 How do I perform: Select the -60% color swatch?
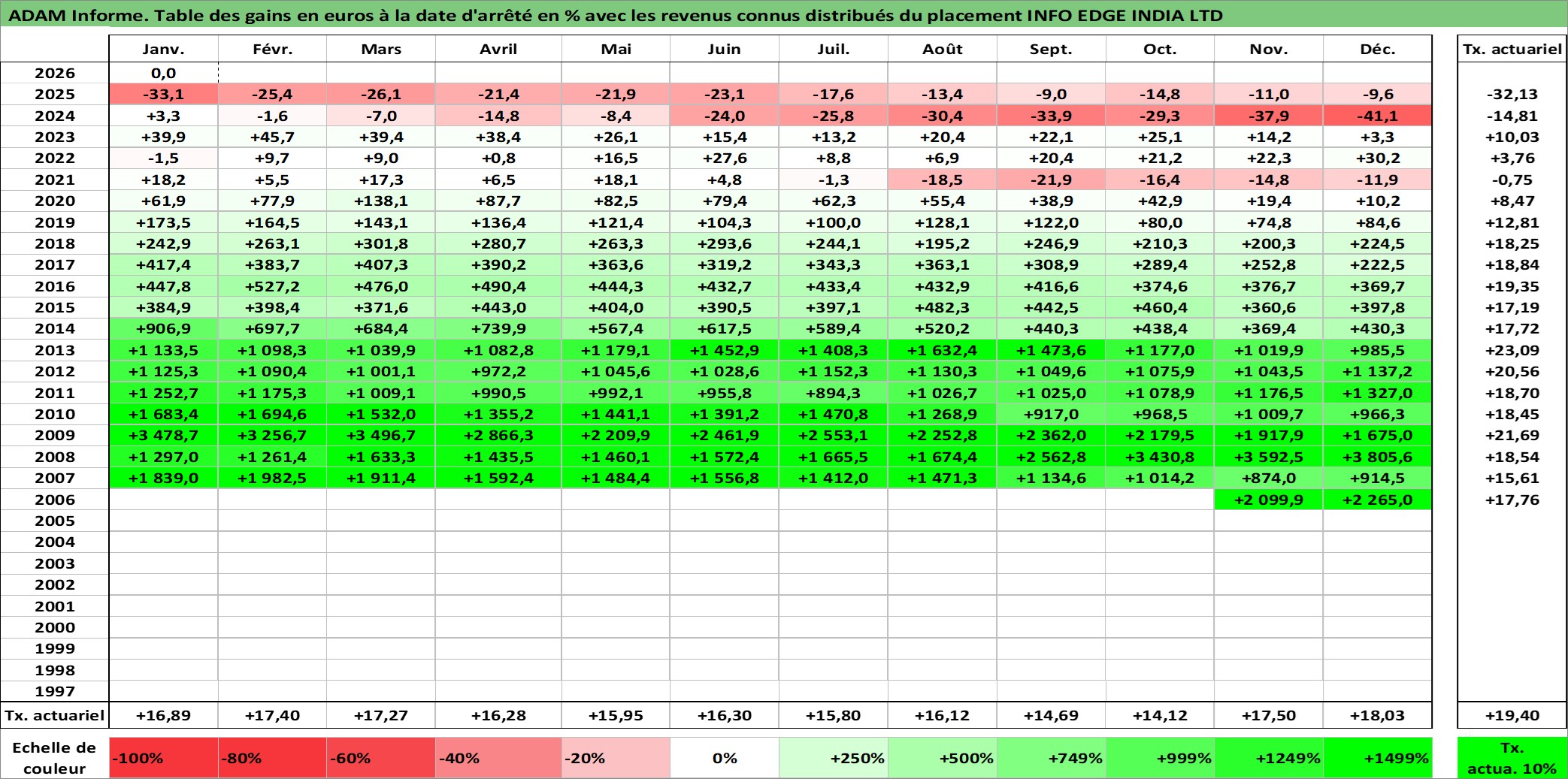[381, 758]
